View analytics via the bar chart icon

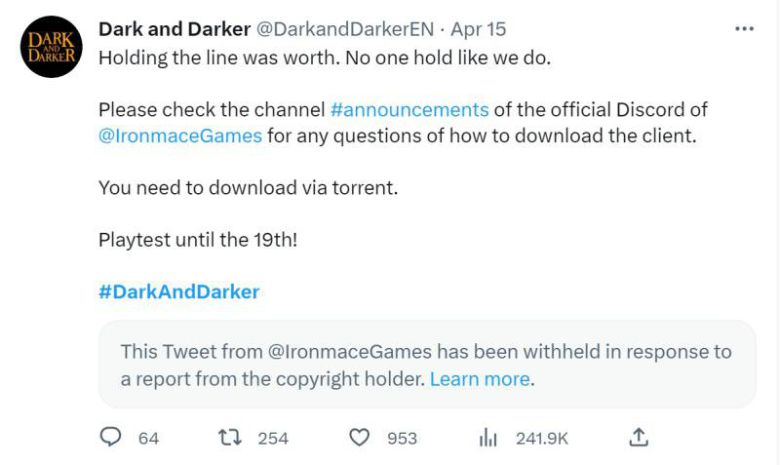coord(489,437)
